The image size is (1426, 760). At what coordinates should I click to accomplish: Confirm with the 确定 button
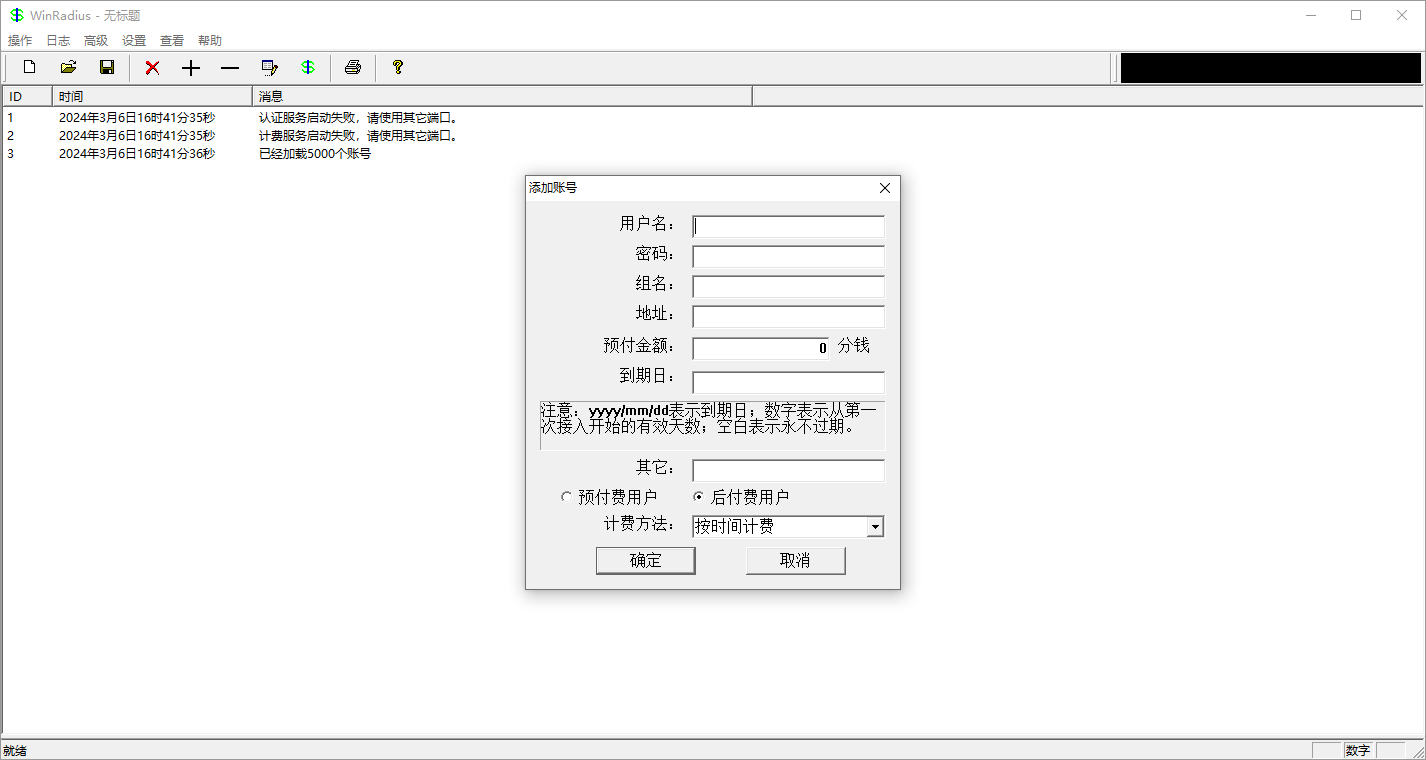646,560
